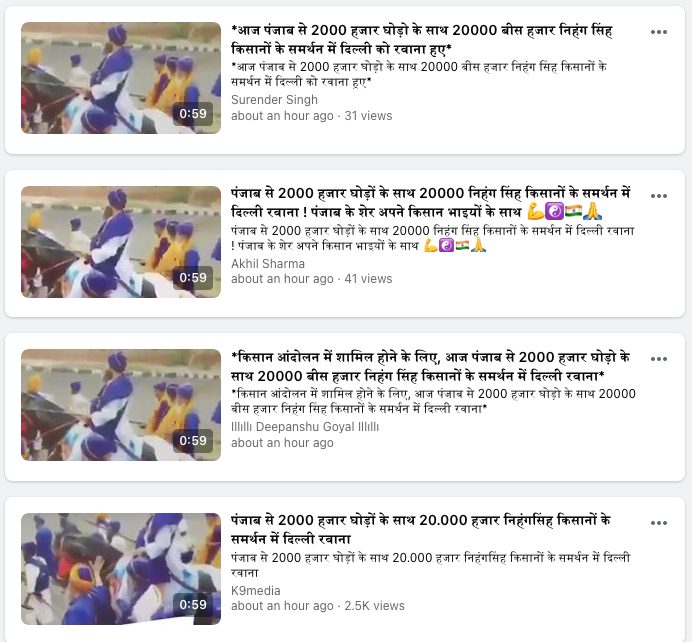
Task: Click the bold title of Surender Singh's video
Action: 421,40
